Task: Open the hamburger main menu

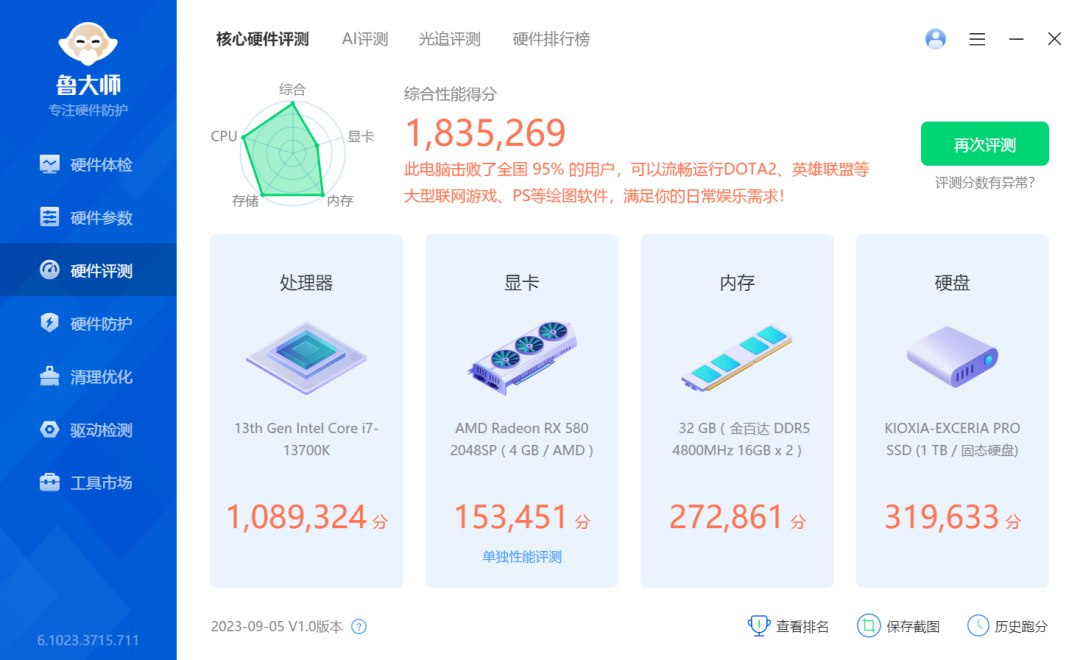Action: pos(977,39)
